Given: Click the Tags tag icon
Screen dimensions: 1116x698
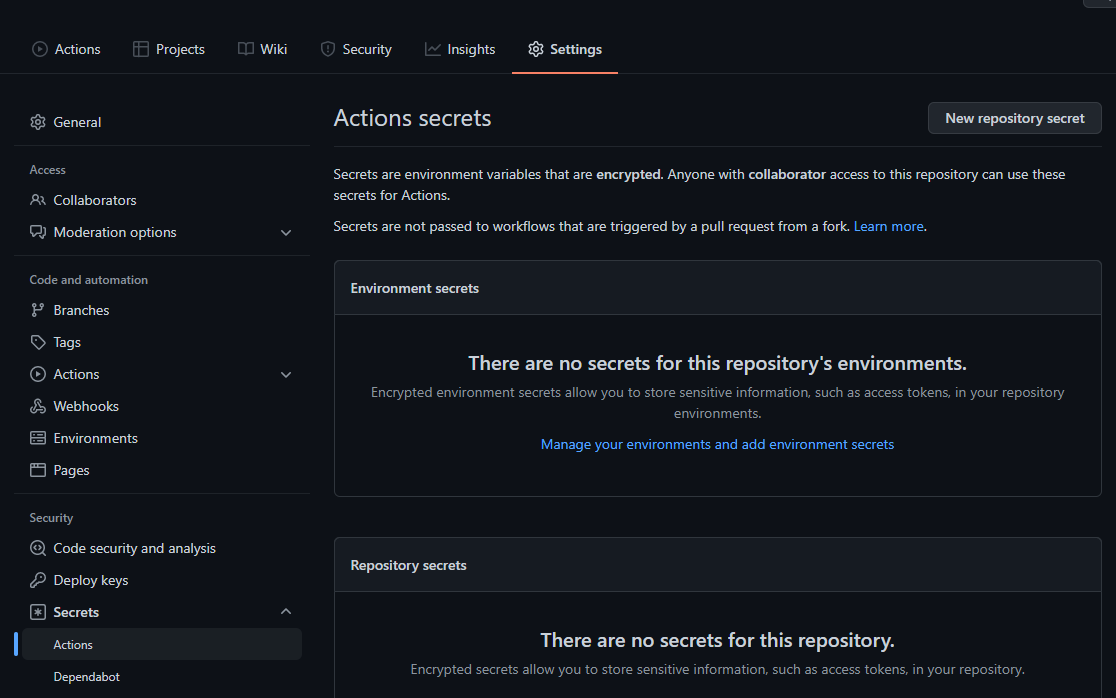Looking at the screenshot, I should (x=38, y=342).
